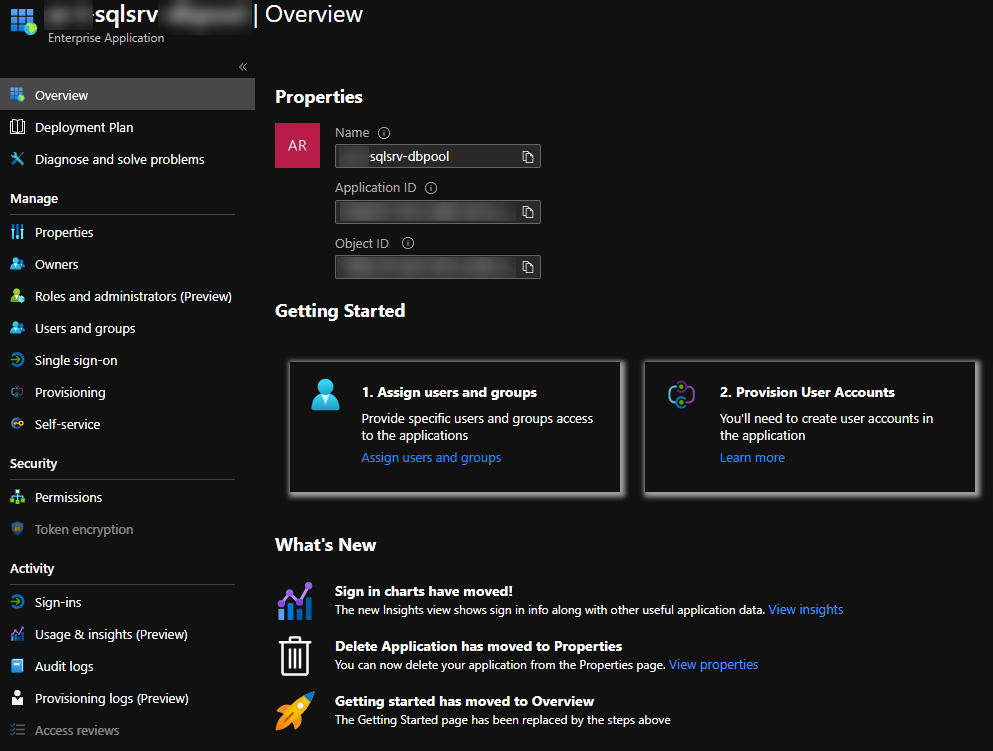Open the Overview menu item

pyautogui.click(x=127, y=95)
